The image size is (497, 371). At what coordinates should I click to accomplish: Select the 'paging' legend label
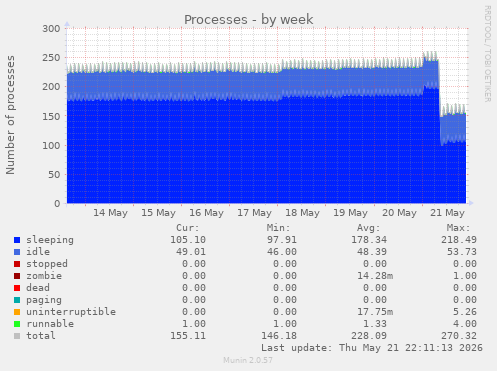tap(44, 300)
